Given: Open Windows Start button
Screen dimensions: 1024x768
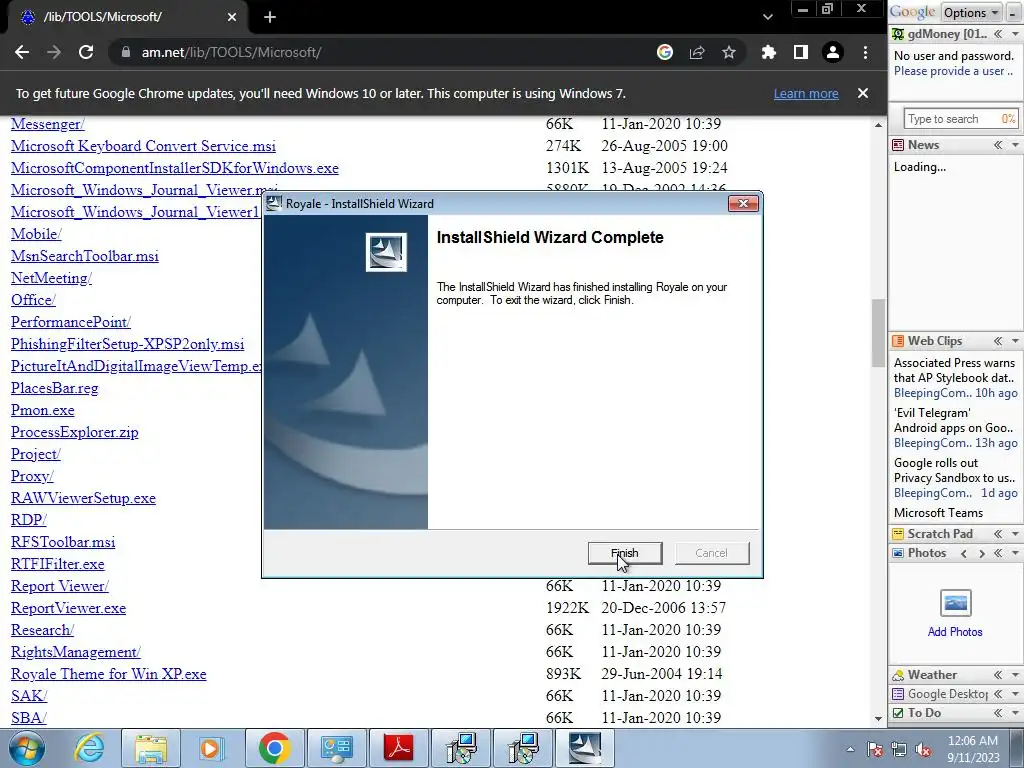Looking at the screenshot, I should 27,748.
